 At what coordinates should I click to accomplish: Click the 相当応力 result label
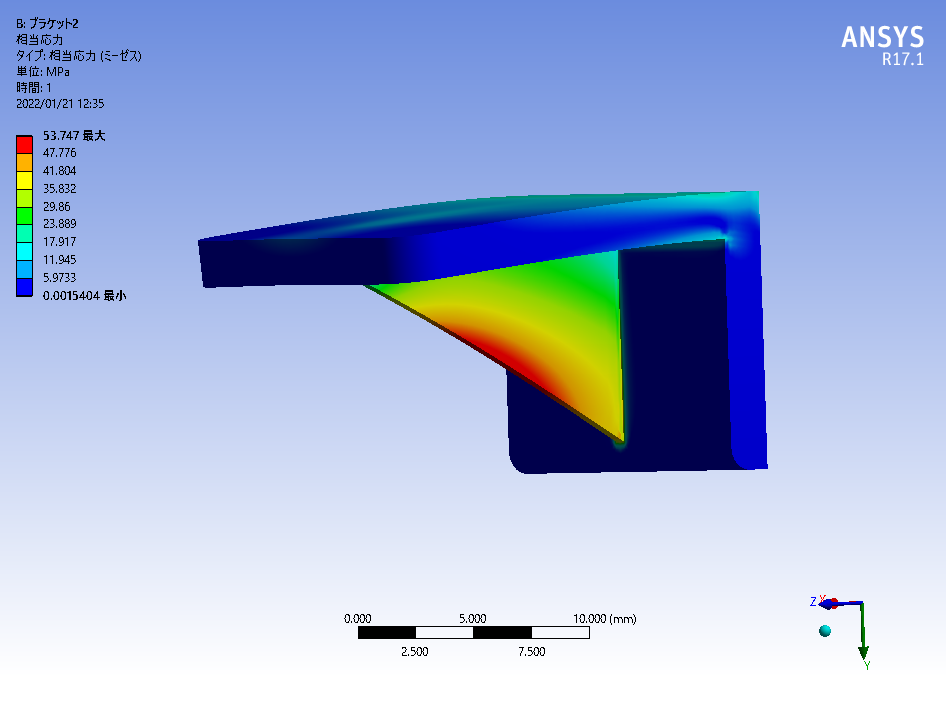(x=39, y=40)
